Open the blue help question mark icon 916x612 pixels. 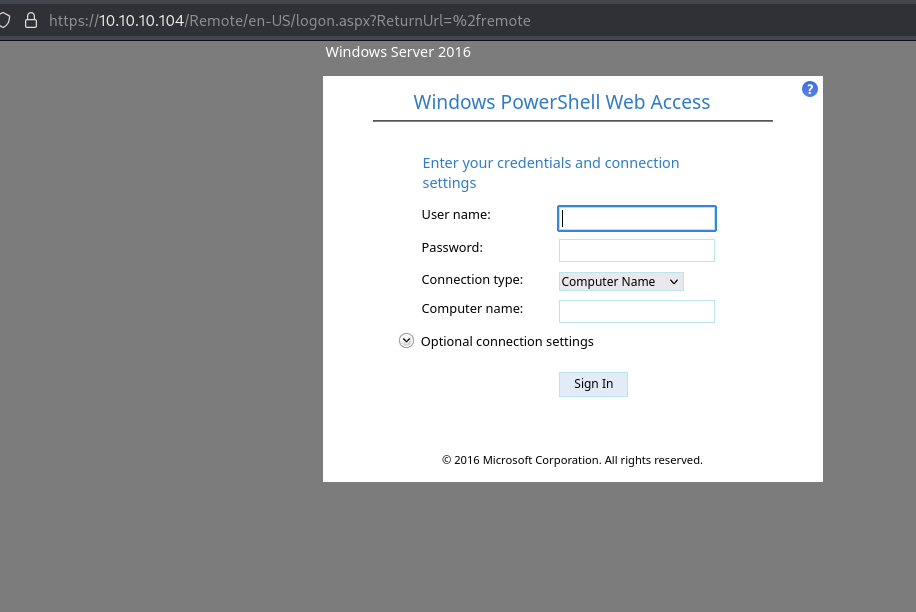tap(810, 89)
